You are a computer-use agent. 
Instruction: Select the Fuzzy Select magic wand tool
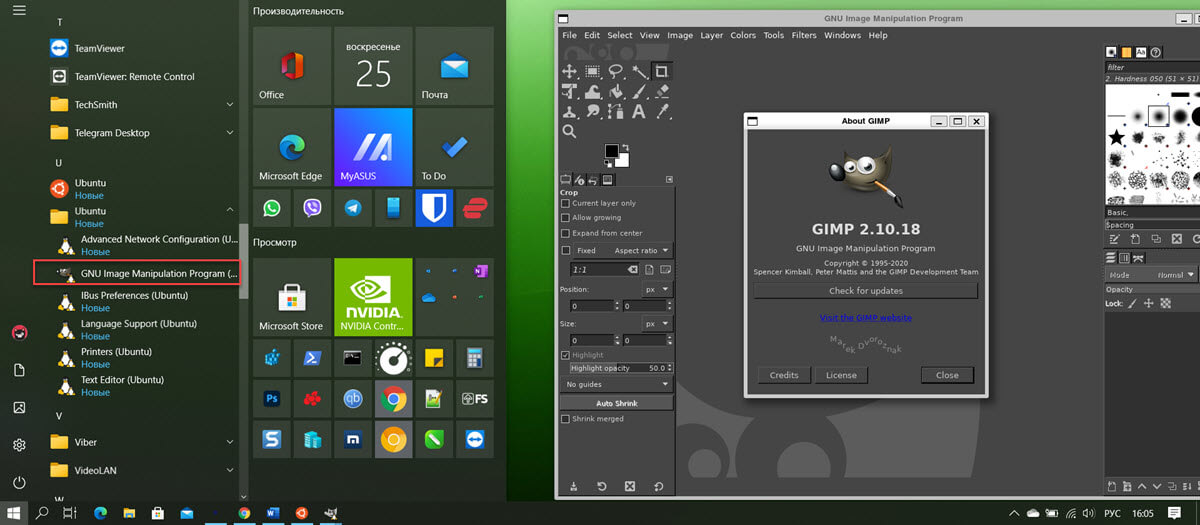638,71
